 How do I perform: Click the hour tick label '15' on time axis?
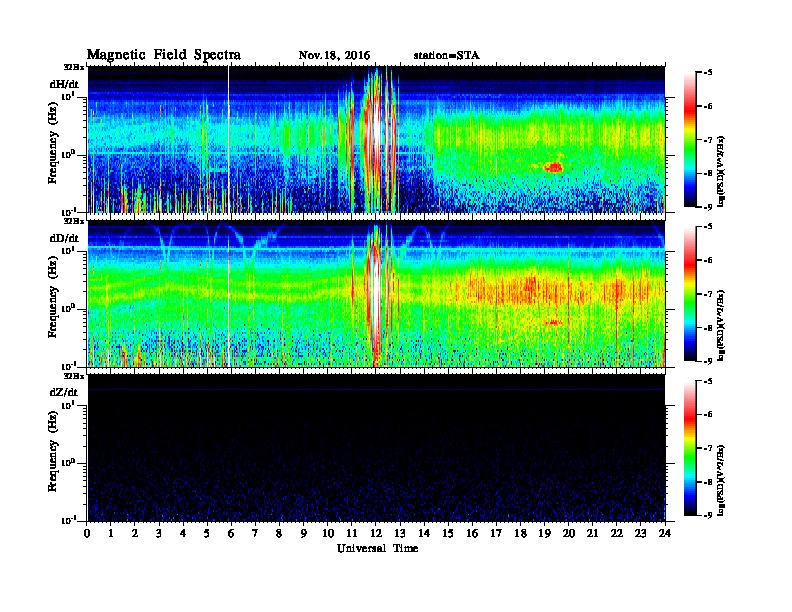coord(448,533)
